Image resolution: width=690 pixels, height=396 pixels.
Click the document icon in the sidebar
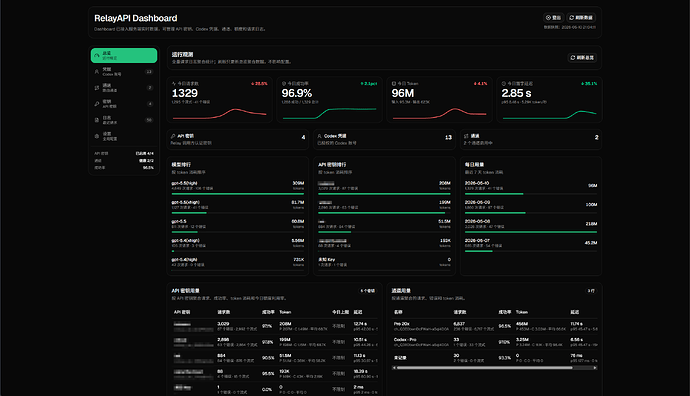point(97,120)
